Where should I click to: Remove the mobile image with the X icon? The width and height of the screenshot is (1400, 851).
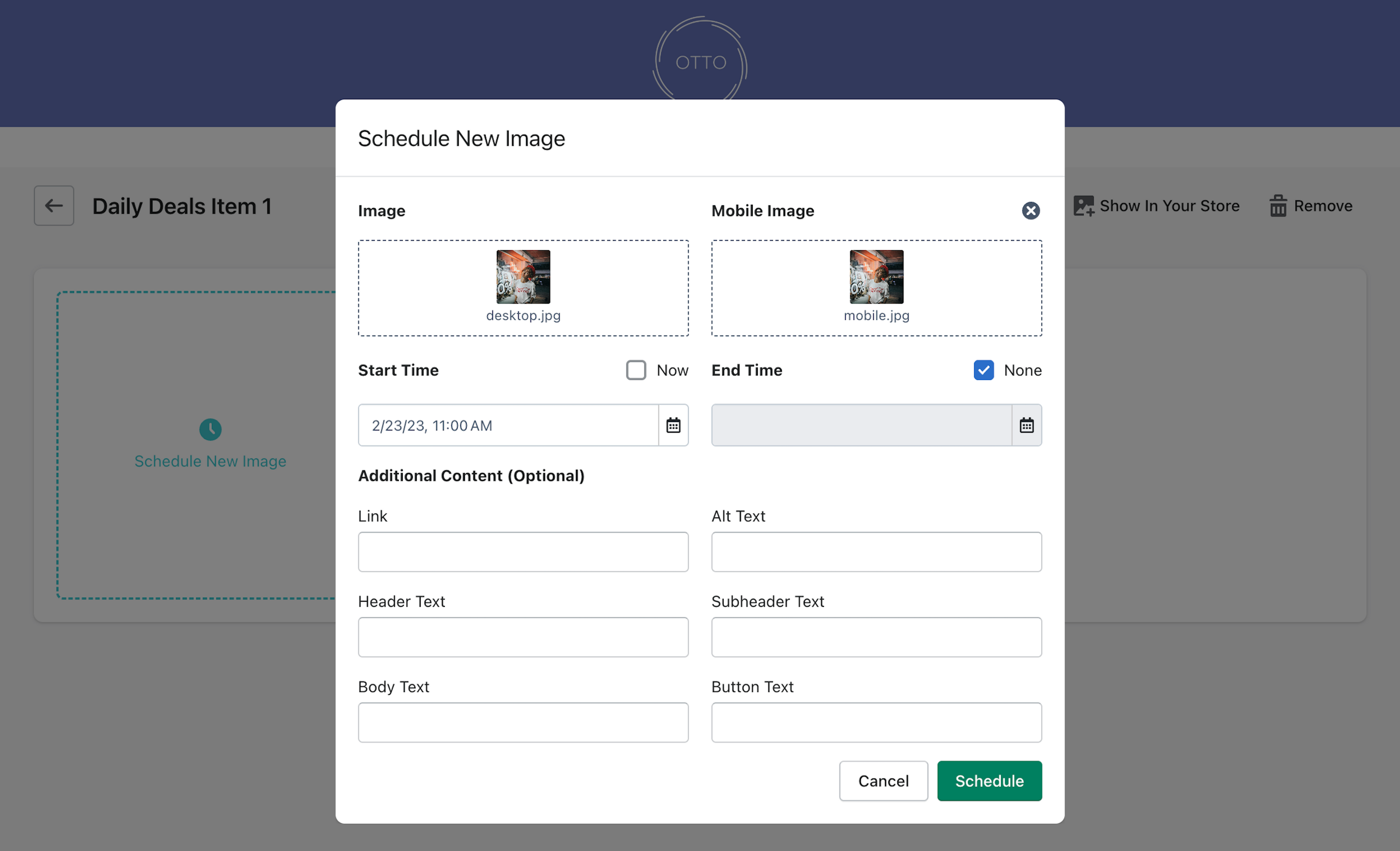(x=1031, y=211)
